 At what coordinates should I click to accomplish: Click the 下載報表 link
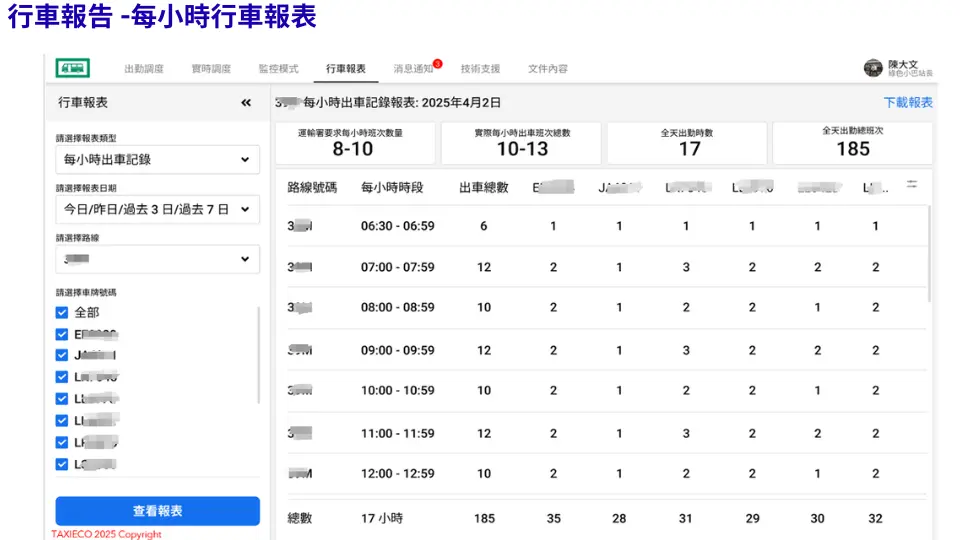click(908, 102)
